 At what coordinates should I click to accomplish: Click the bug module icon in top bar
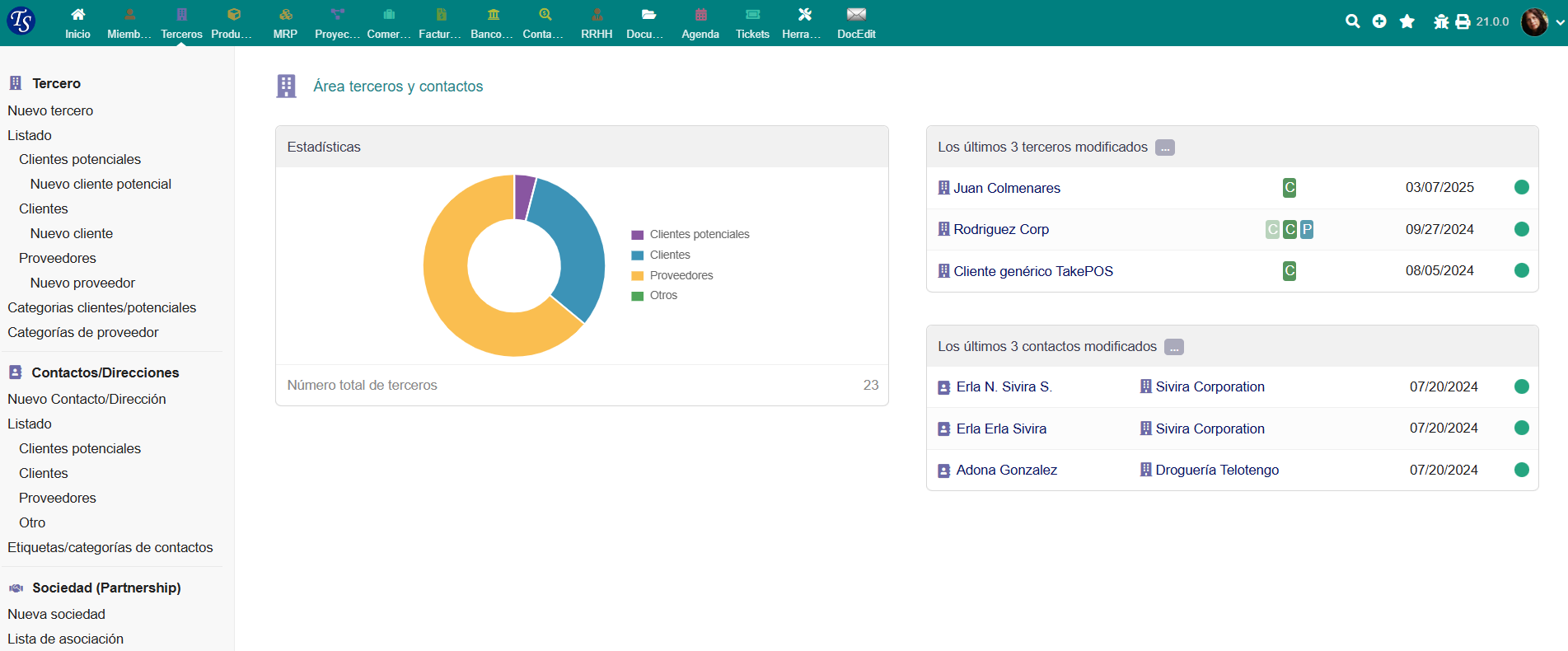1440,22
